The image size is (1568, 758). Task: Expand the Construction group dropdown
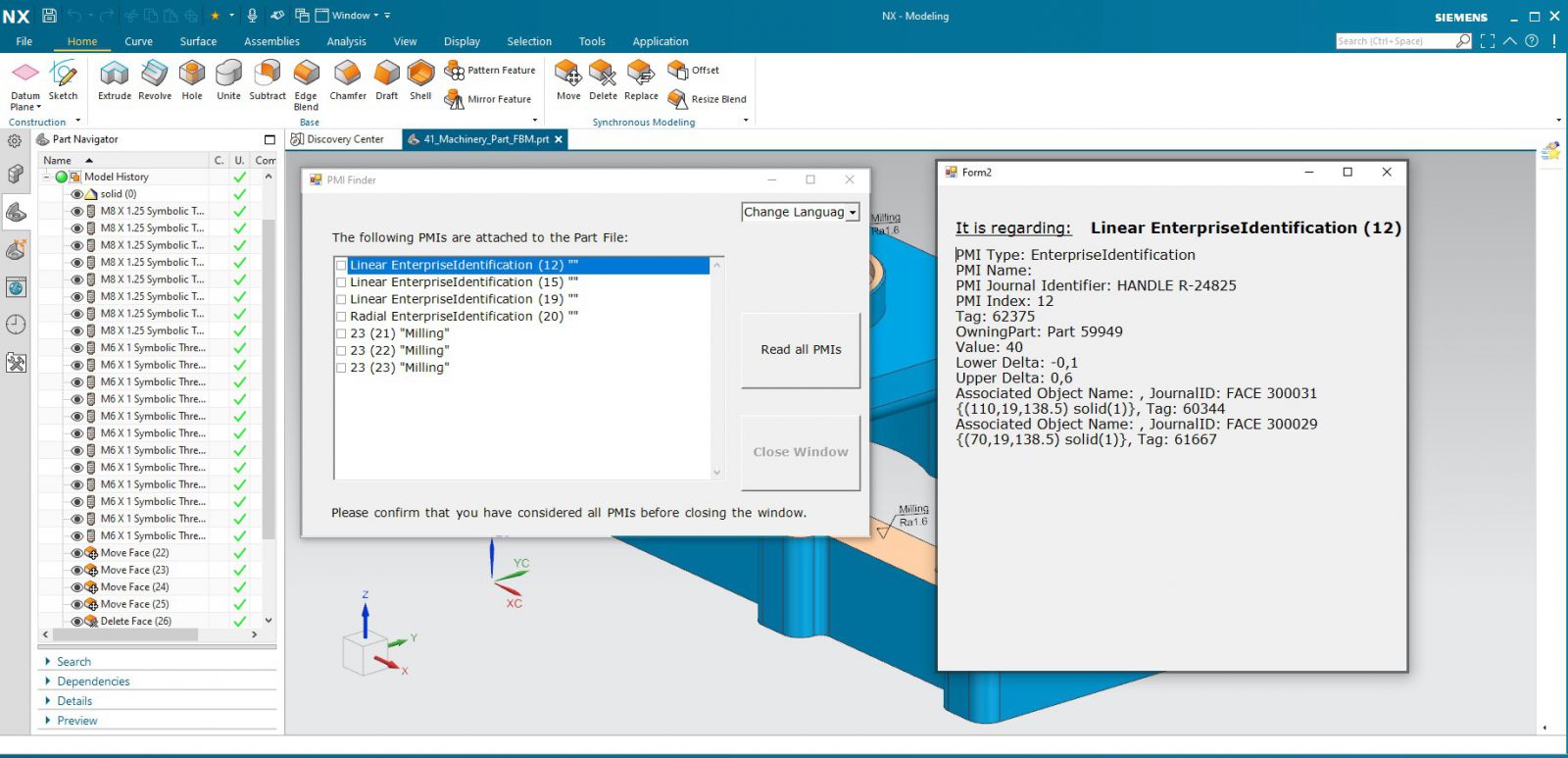coord(77,122)
